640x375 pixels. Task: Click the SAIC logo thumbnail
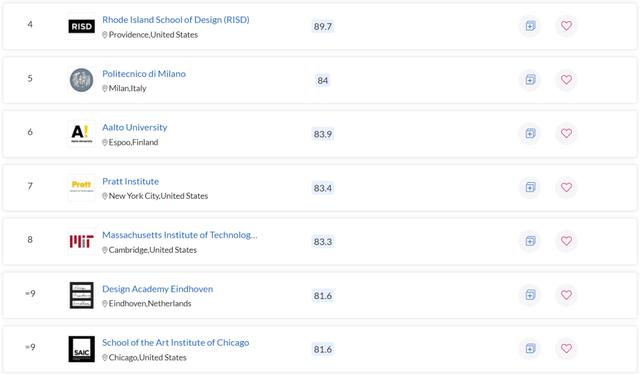click(x=81, y=349)
